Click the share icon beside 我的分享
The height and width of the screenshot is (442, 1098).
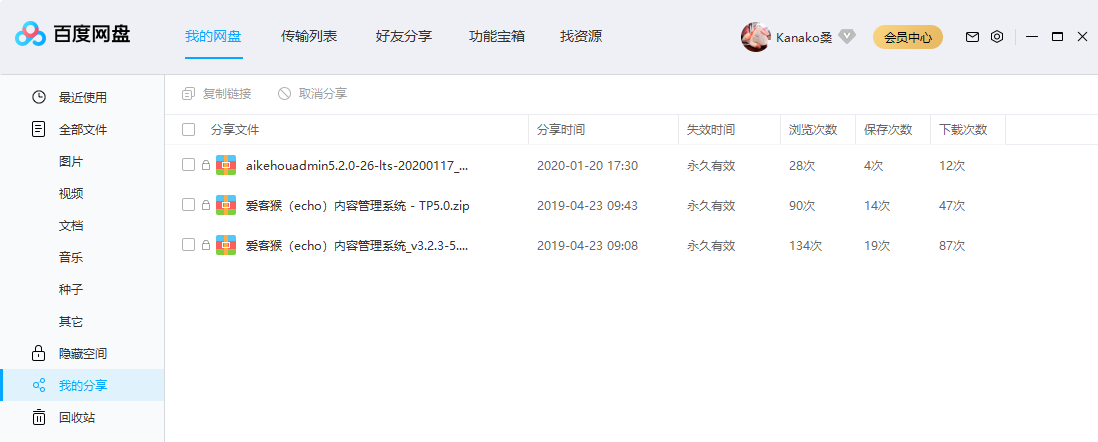[x=39, y=385]
